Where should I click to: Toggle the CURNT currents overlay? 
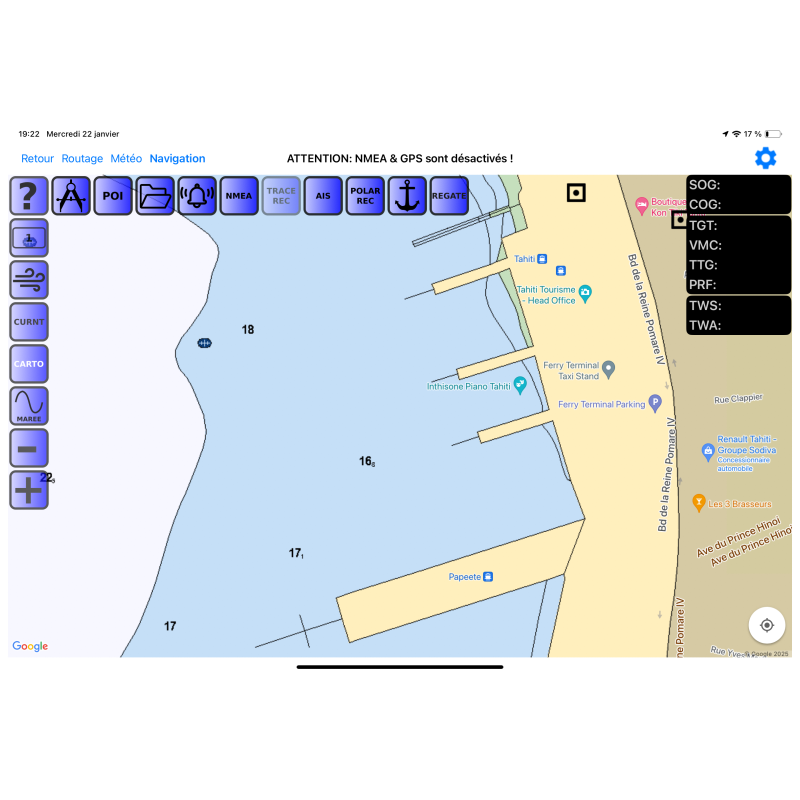click(29, 322)
